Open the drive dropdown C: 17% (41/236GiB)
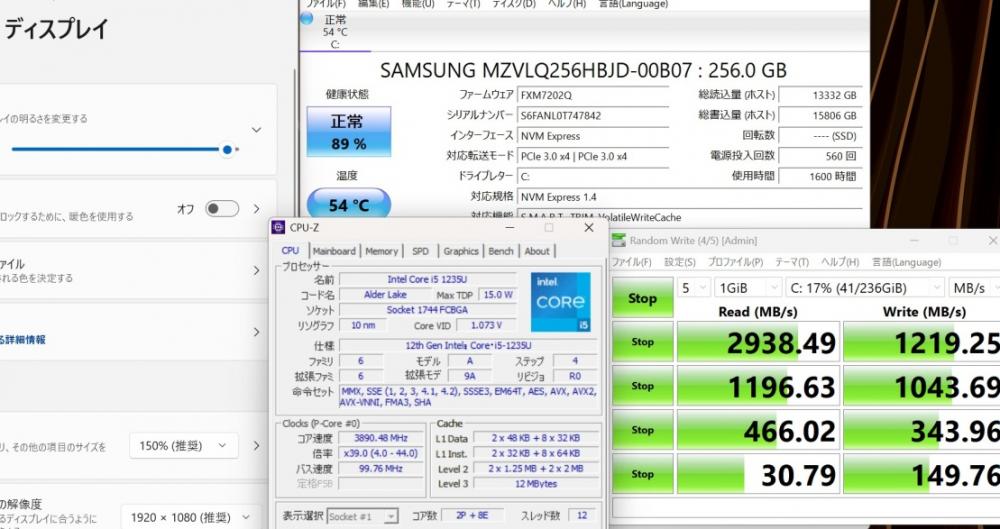This screenshot has height=529, width=1000. click(865, 288)
